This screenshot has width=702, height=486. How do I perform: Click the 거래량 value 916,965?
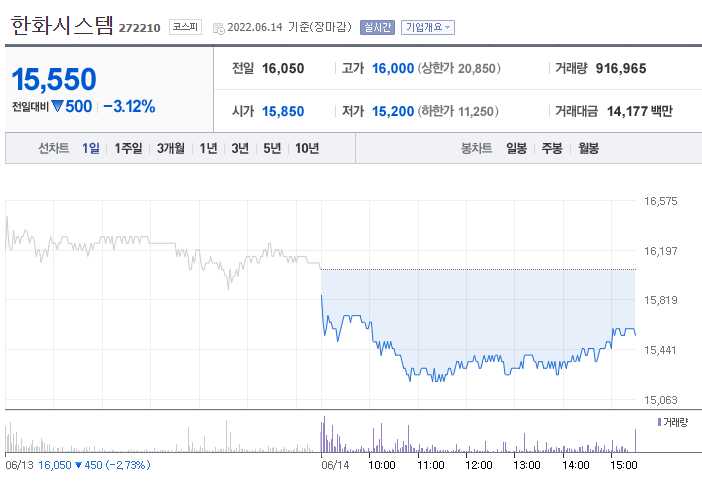621,68
